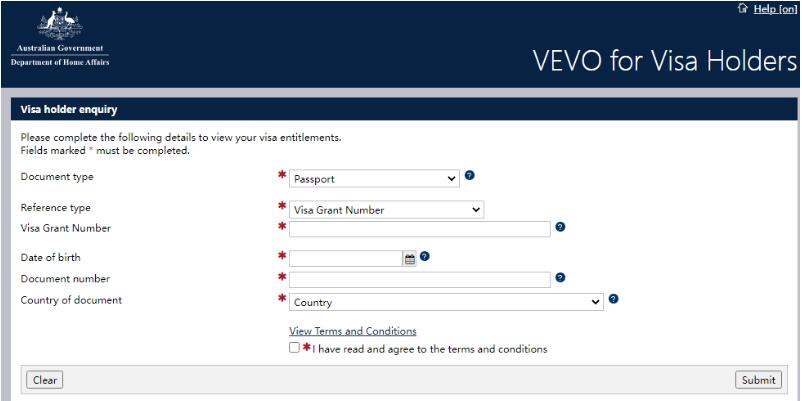Image resolution: width=802 pixels, height=401 pixels.
Task: Open the Help [on] link in header
Action: coord(775,9)
